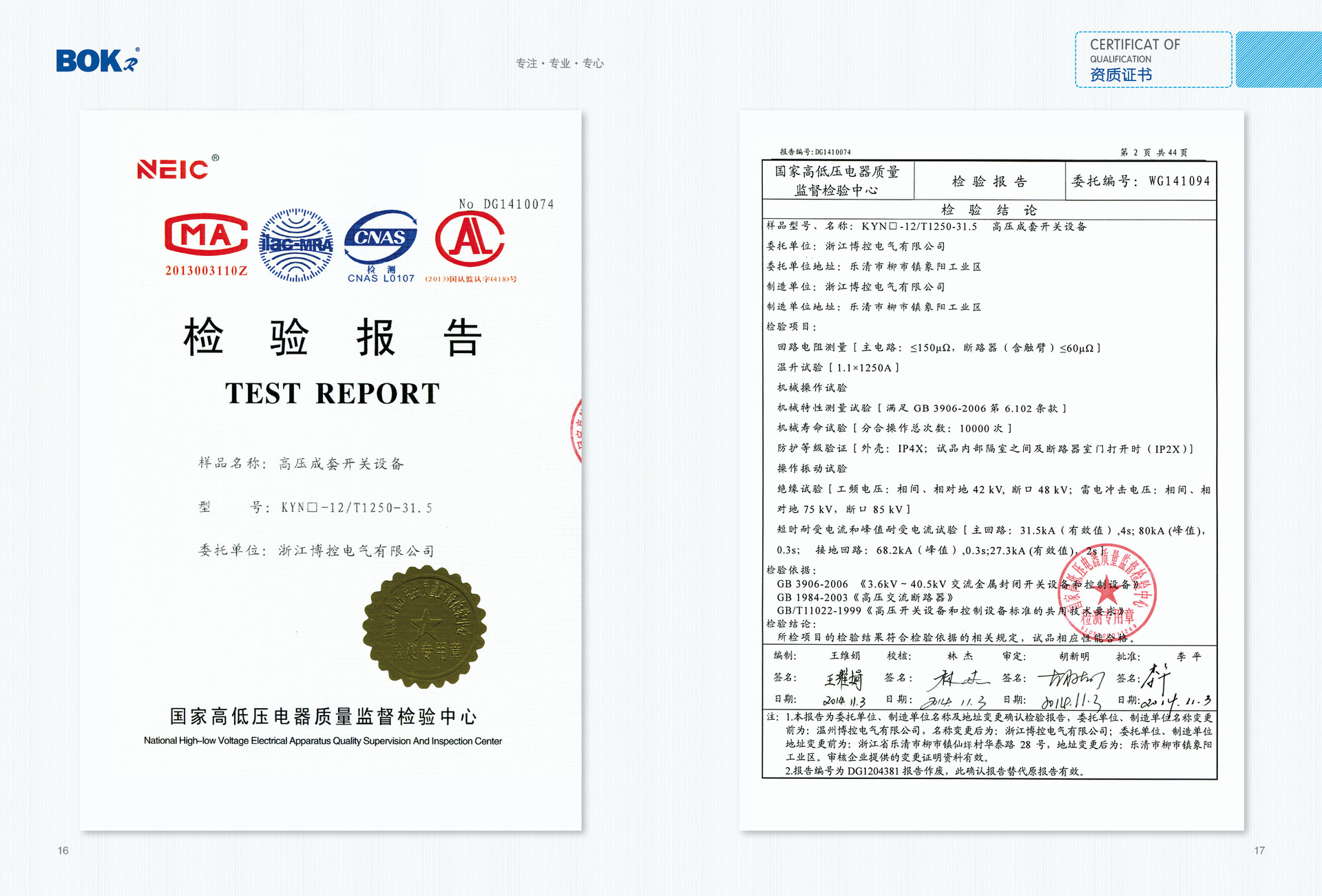
Task: Click the table cell '国家高低压电器质量监督检验中心'
Action: (x=837, y=180)
